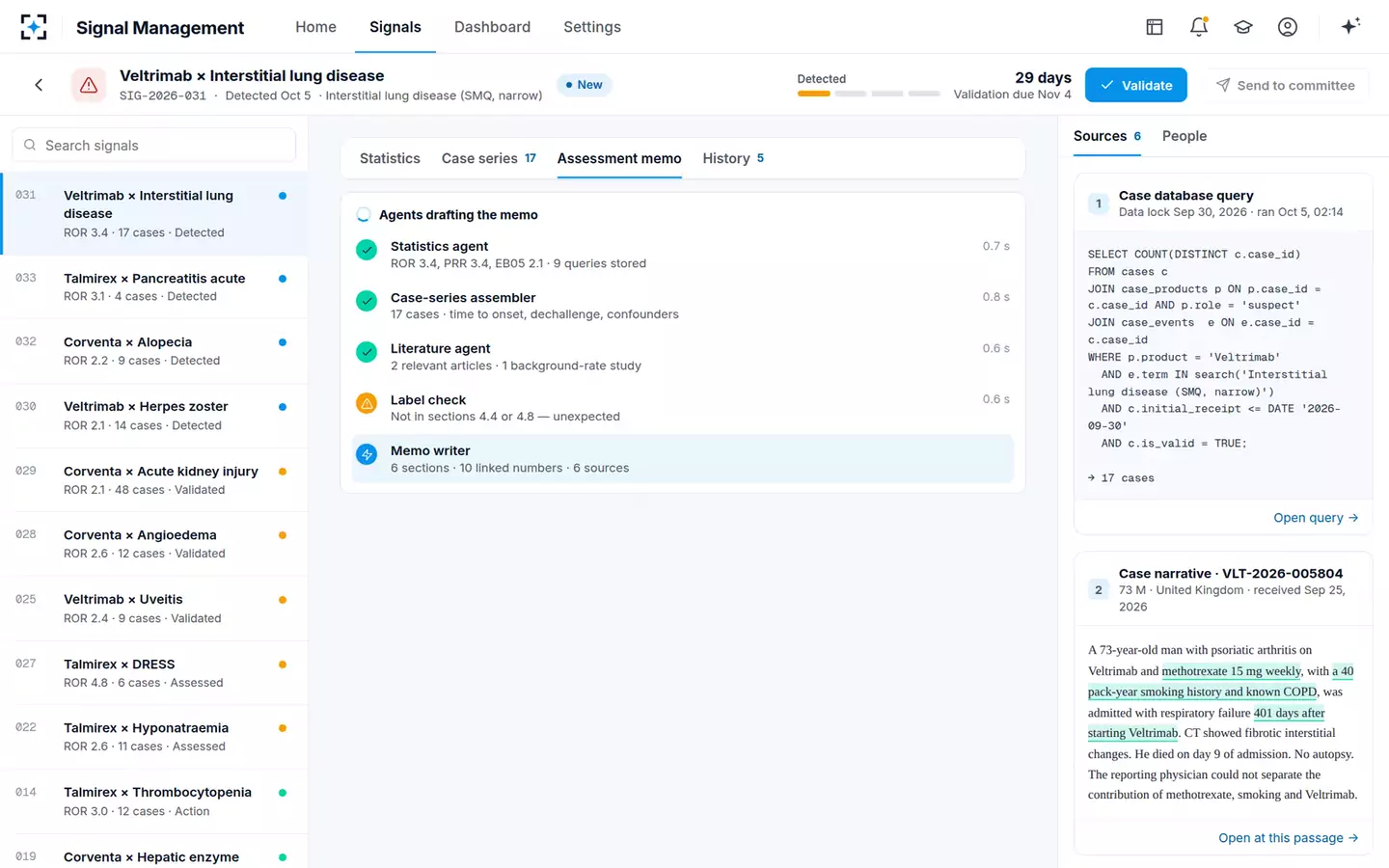Click the spinner beside Agents drafting the memo
This screenshot has width=1389, height=868.
[364, 215]
